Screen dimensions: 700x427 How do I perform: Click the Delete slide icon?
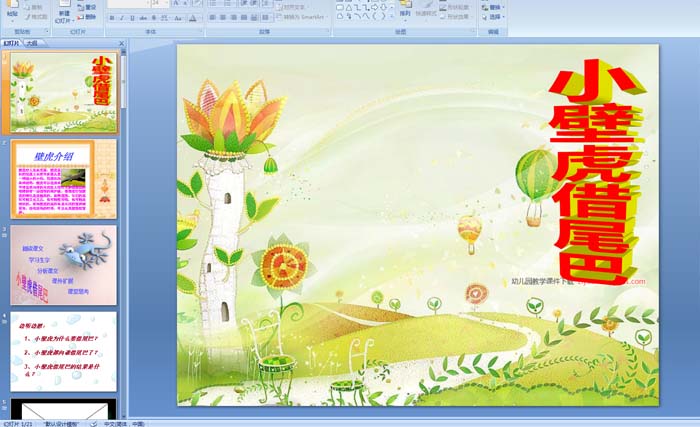point(87,17)
